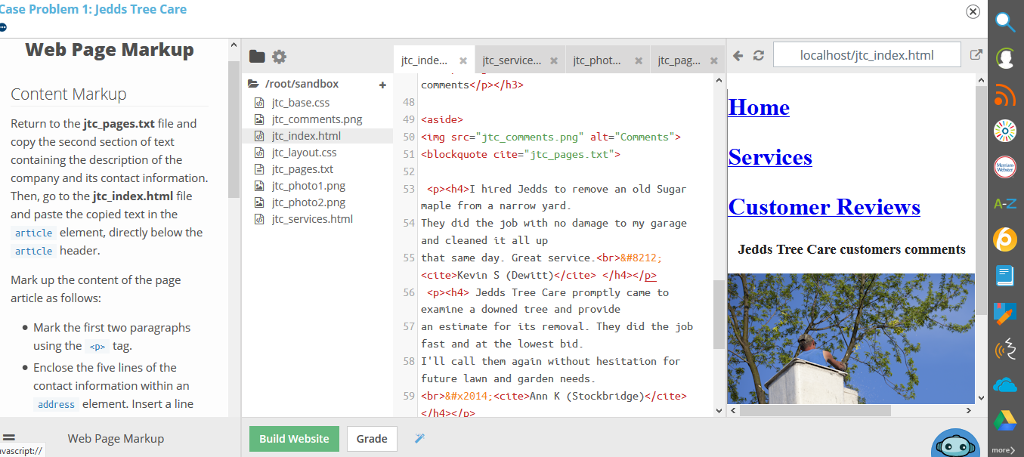Click the instructions panel scroll up arrow
This screenshot has width=1024, height=457.
(x=233, y=45)
